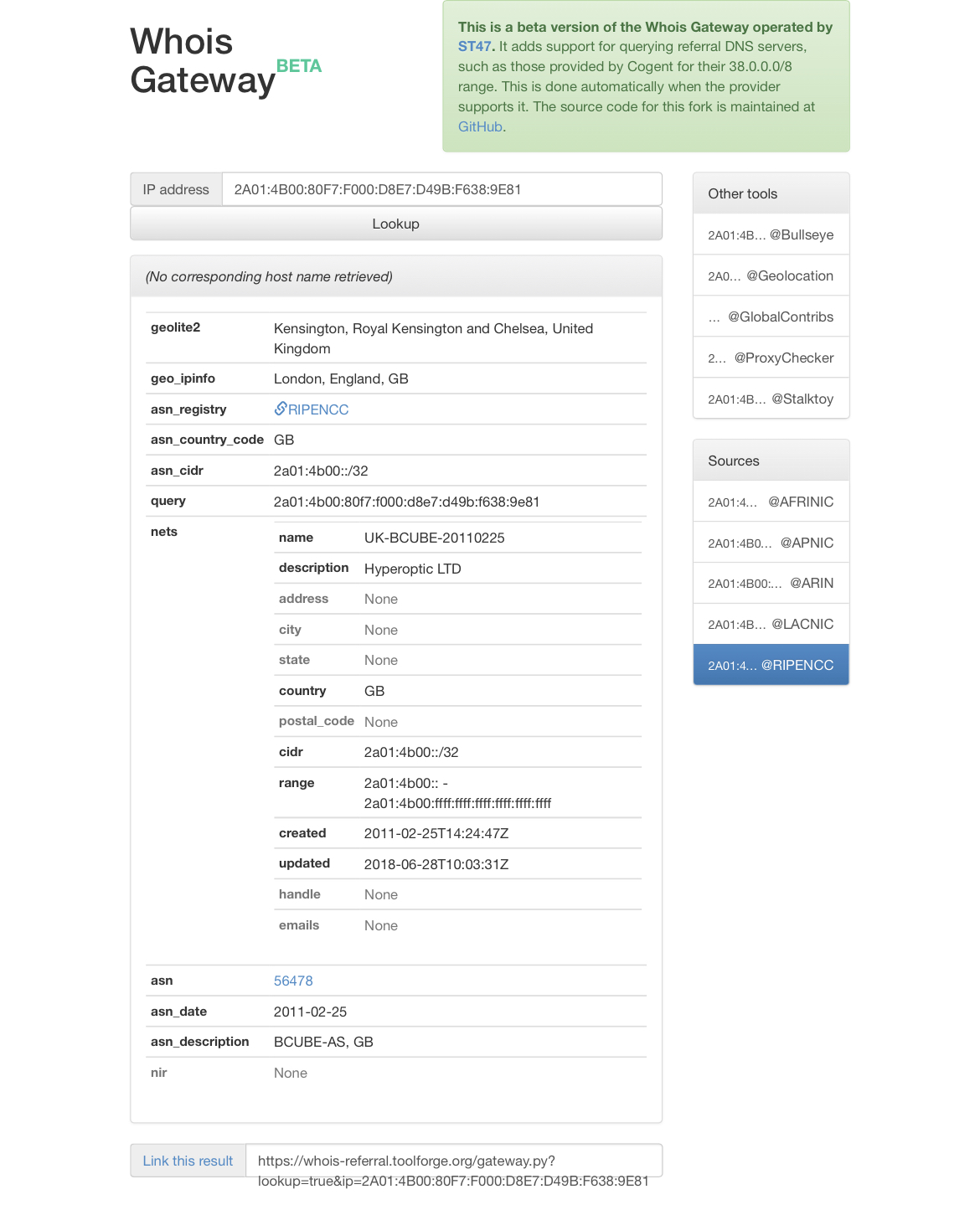980x1210 pixels.
Task: Click the result URL field at bottom
Action: (454, 1161)
